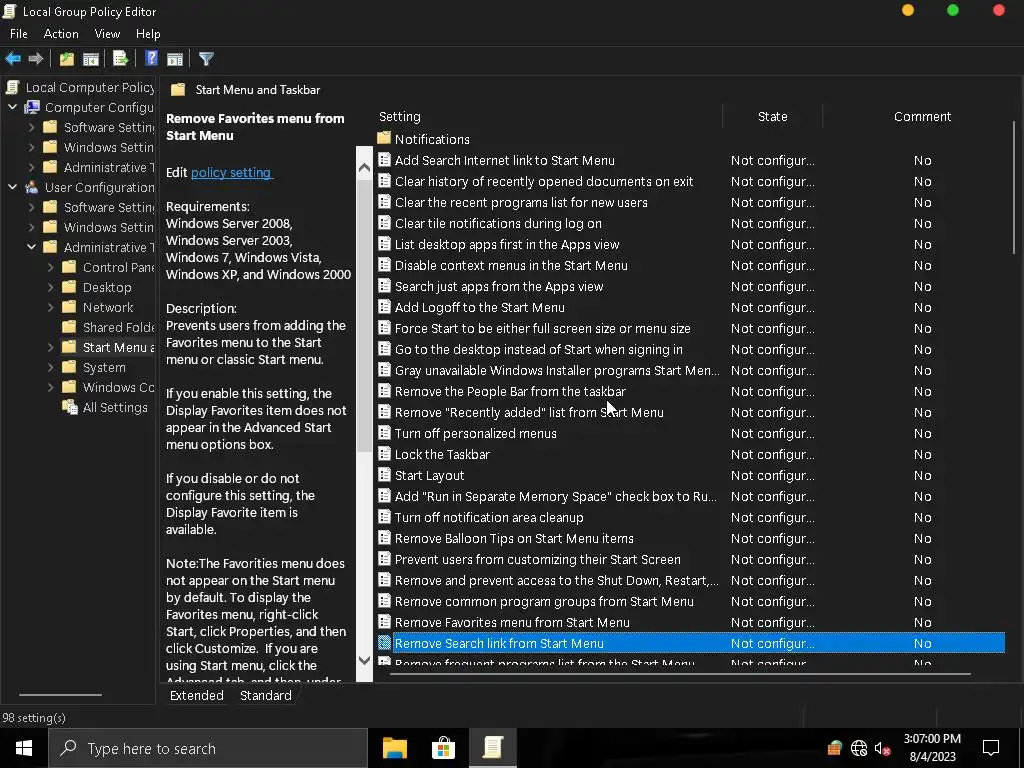Collapse the User Configuration node
This screenshot has height=768, width=1024.
tap(12, 187)
